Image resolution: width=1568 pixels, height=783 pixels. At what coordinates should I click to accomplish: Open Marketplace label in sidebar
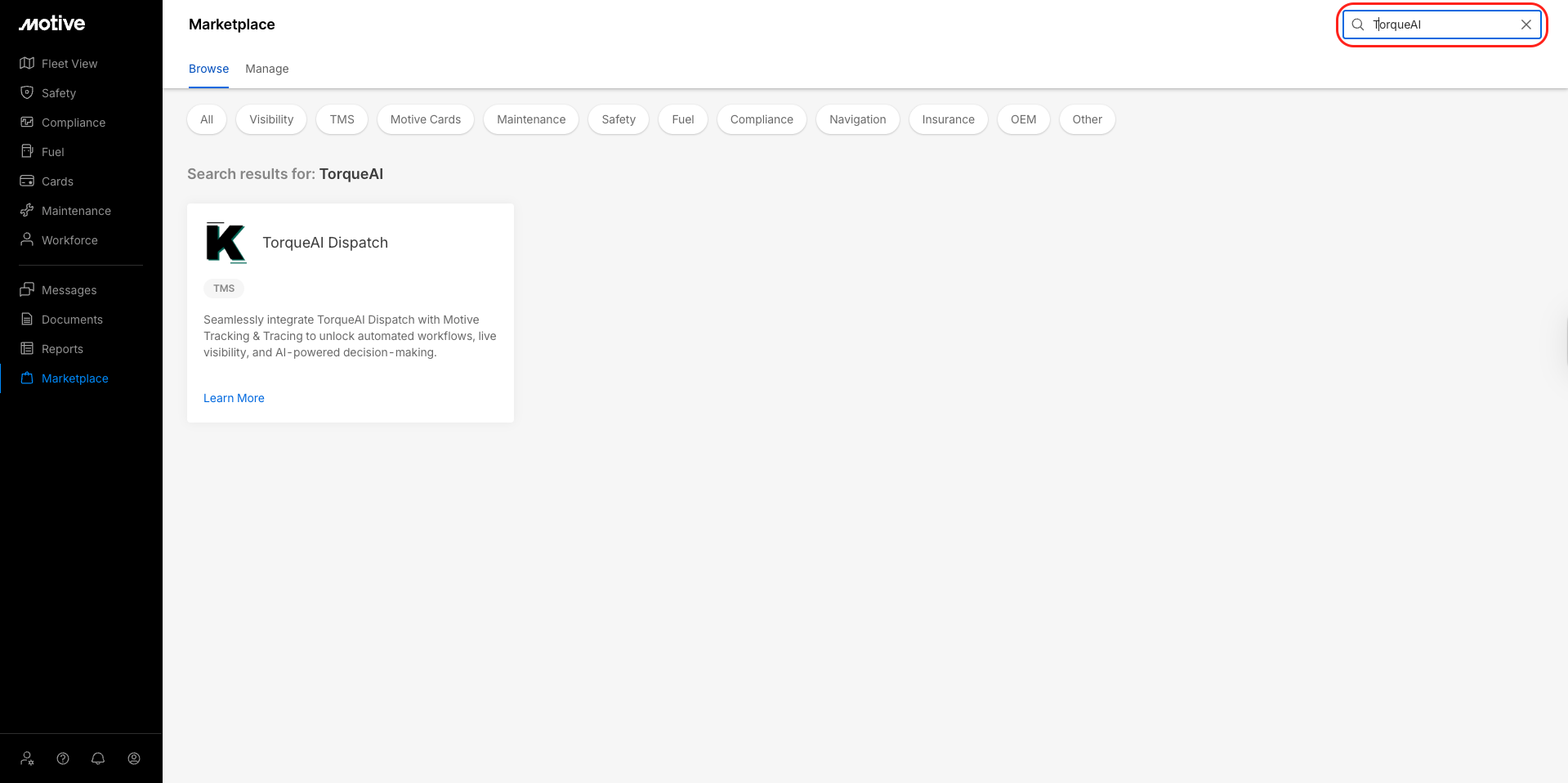[75, 378]
